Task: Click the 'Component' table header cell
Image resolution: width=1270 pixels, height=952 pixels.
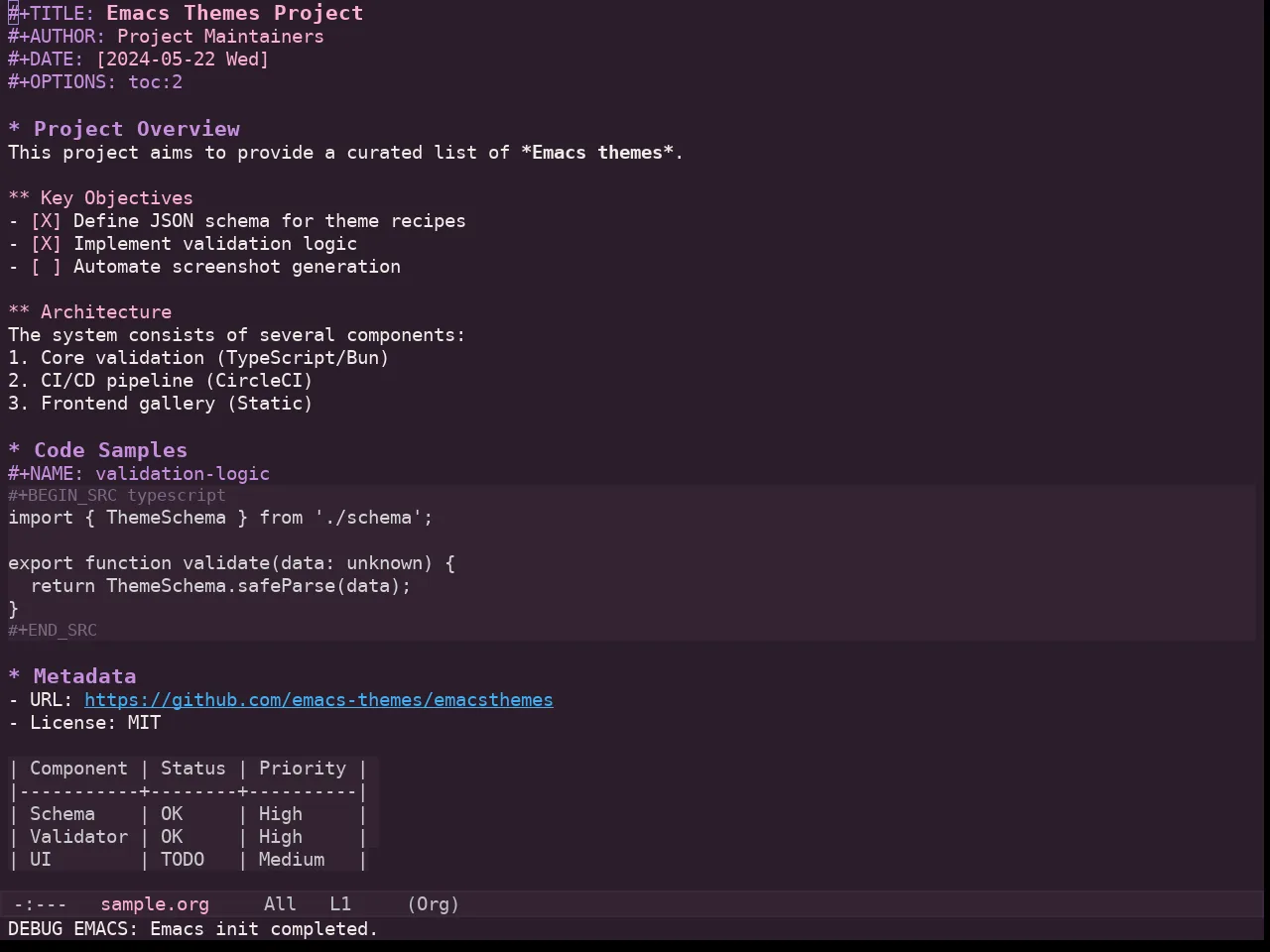Action: (78, 769)
